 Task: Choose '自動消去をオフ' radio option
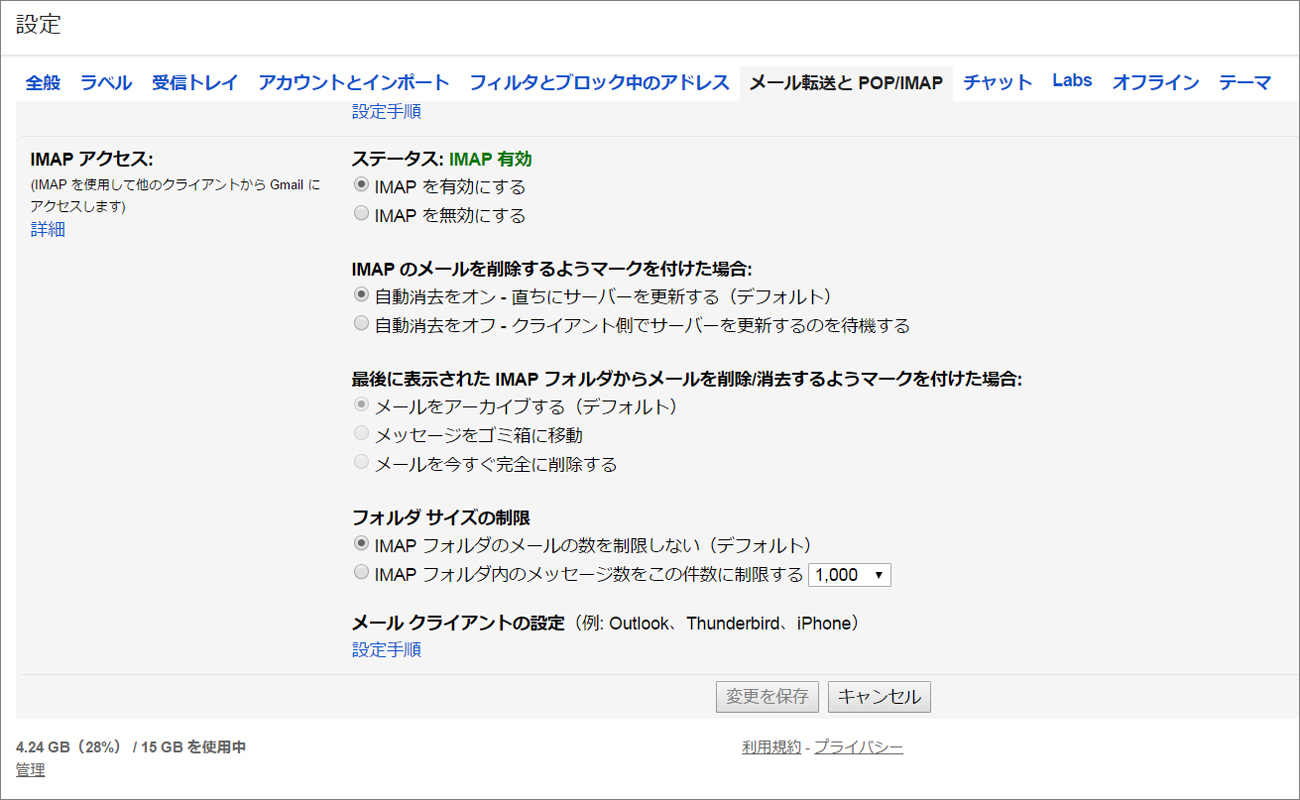coord(361,324)
